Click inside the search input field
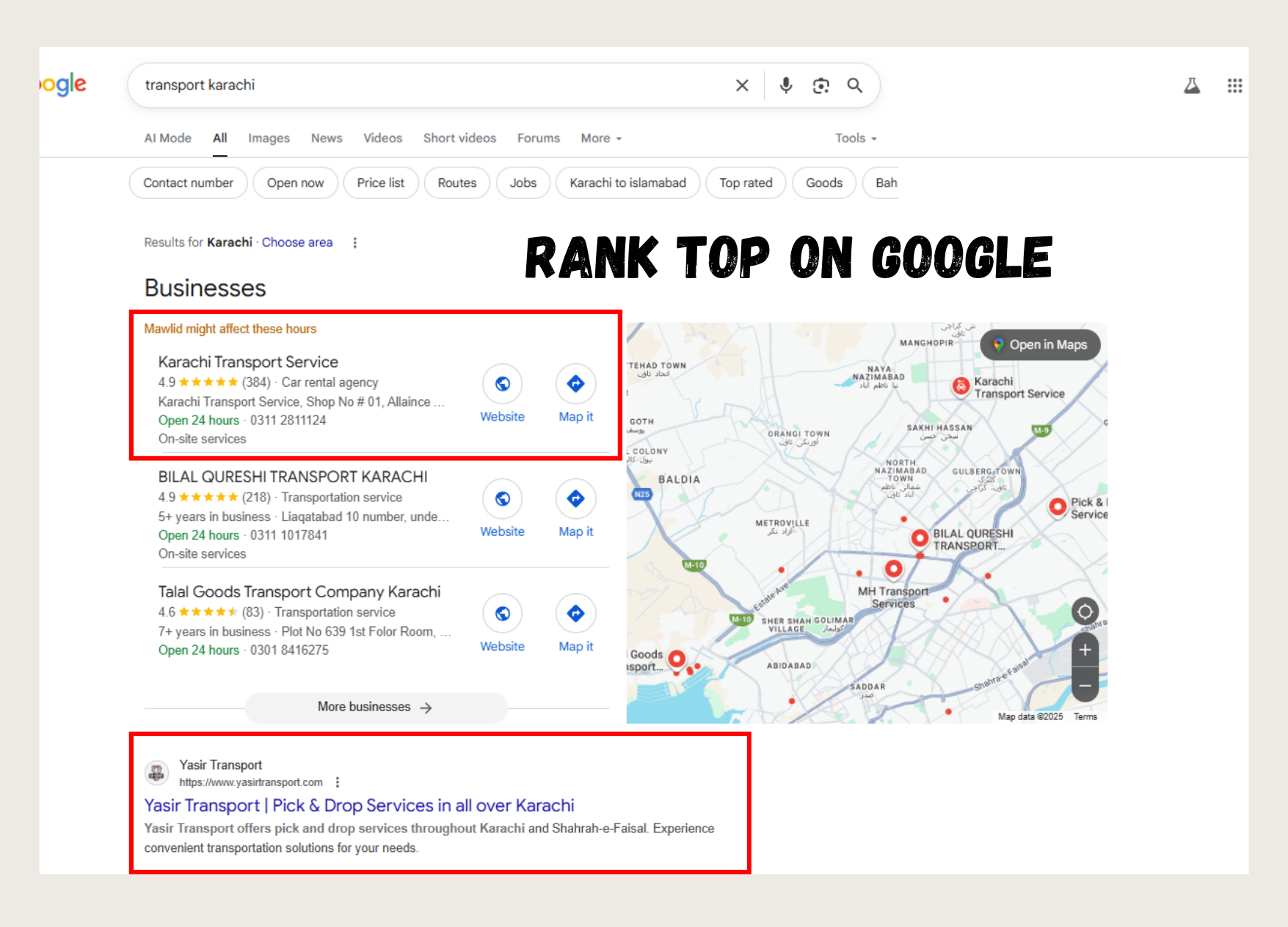Viewport: 1288px width, 927px height. click(440, 85)
